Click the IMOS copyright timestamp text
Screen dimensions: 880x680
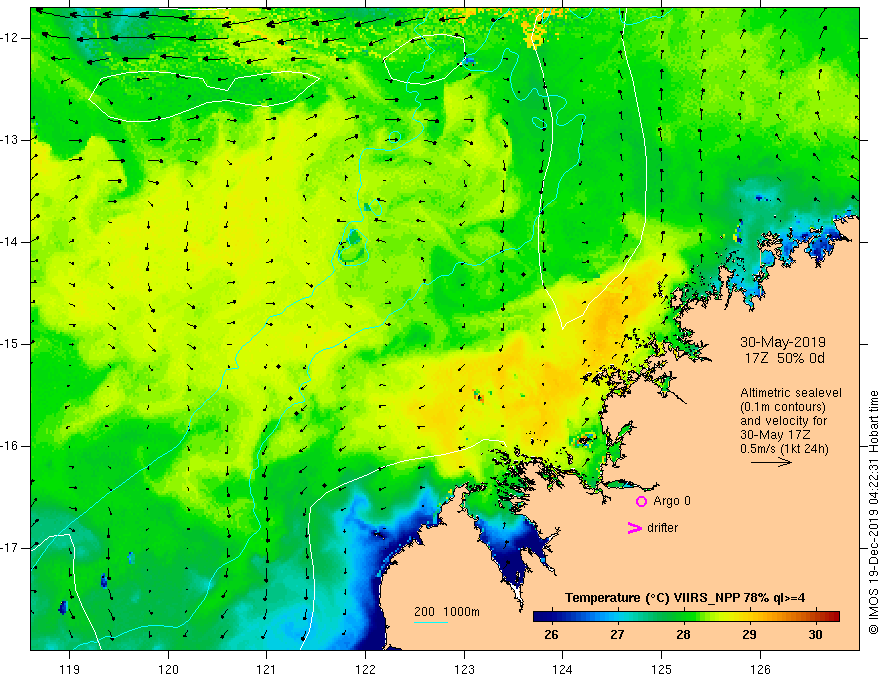(873, 513)
